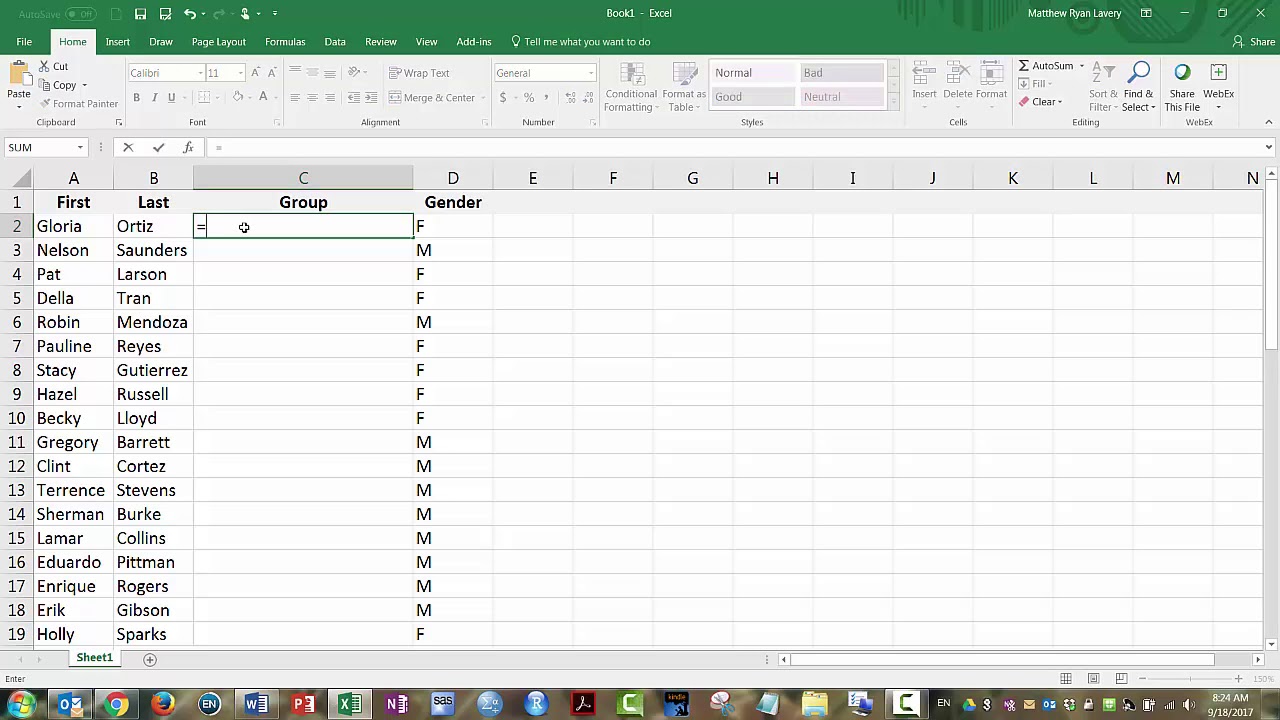The height and width of the screenshot is (720, 1280).
Task: Toggle Italic formatting
Action: pyautogui.click(x=154, y=97)
